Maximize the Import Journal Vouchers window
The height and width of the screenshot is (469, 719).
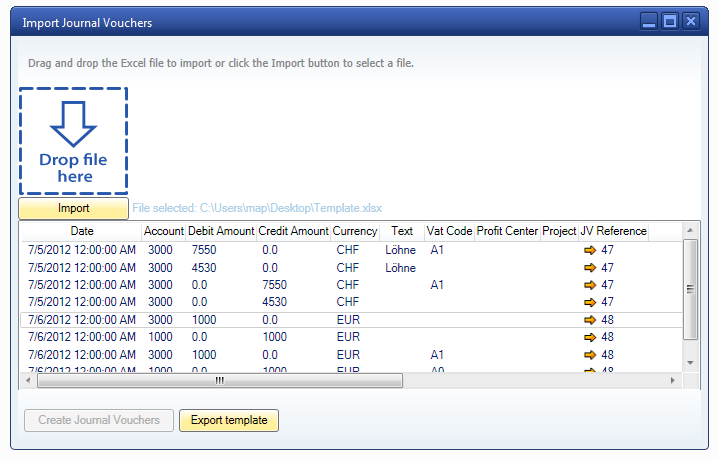tap(670, 21)
